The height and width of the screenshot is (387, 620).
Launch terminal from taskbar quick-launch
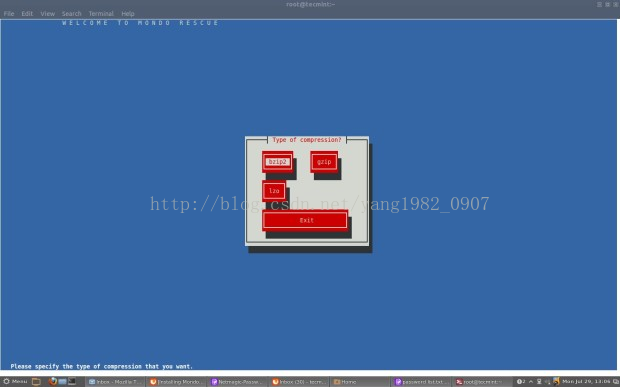point(72,381)
